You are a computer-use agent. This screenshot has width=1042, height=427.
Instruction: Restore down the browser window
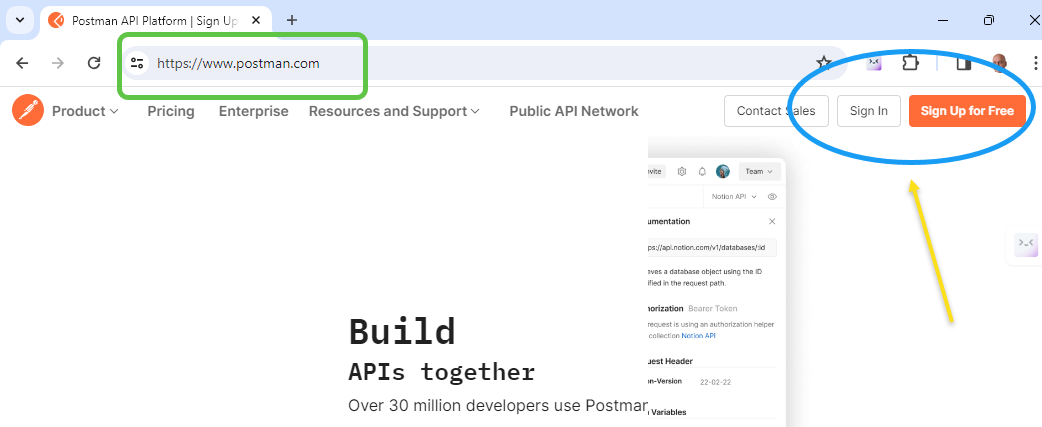click(x=989, y=20)
